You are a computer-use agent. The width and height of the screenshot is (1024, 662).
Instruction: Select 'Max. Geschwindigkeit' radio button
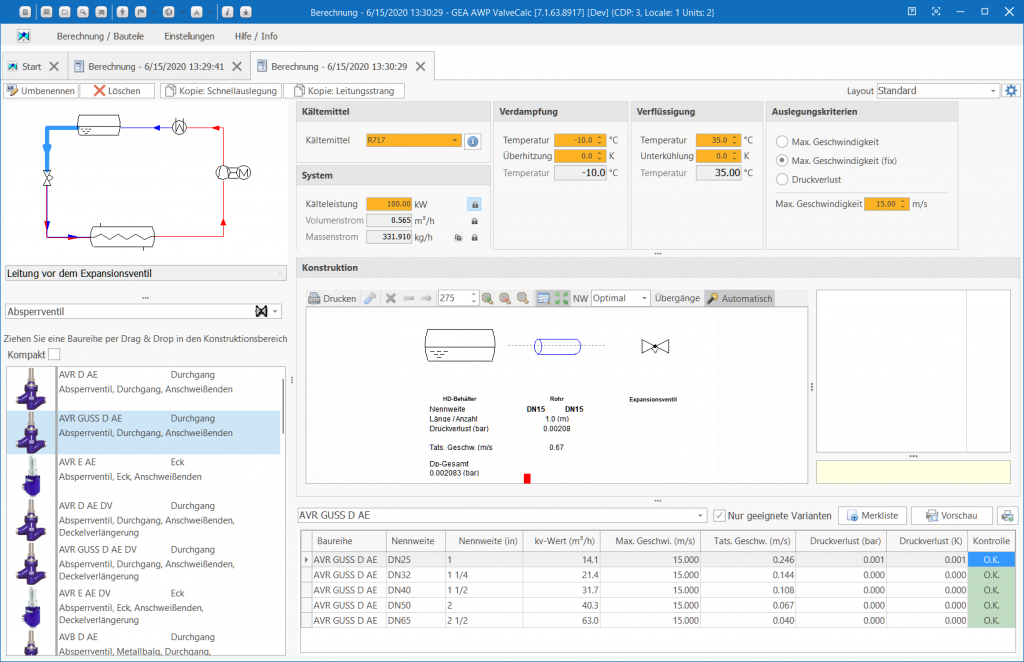[x=782, y=142]
